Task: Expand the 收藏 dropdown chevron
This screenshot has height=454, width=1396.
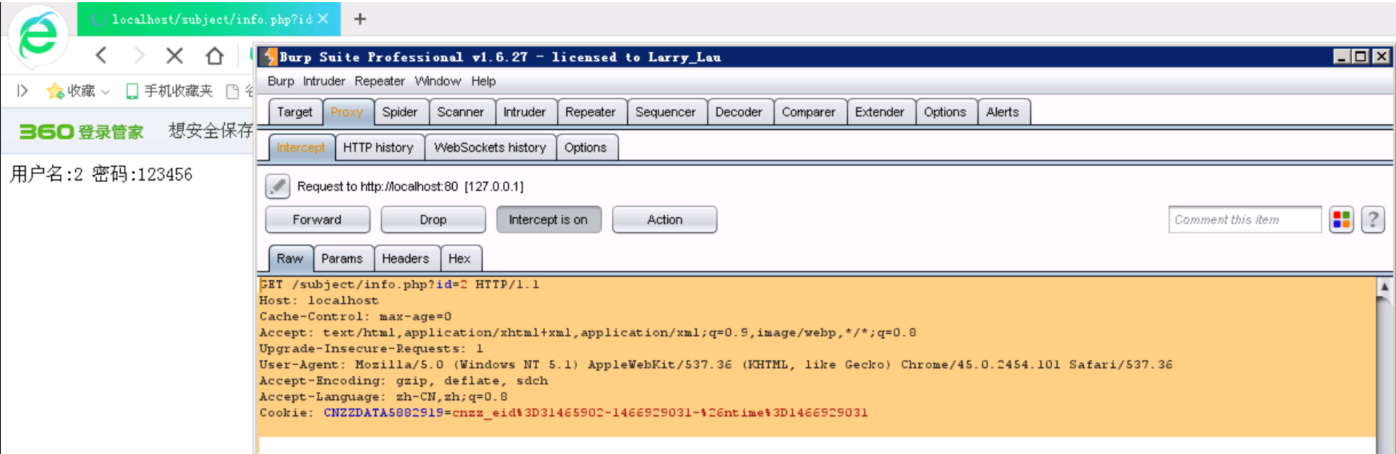Action: click(x=104, y=92)
